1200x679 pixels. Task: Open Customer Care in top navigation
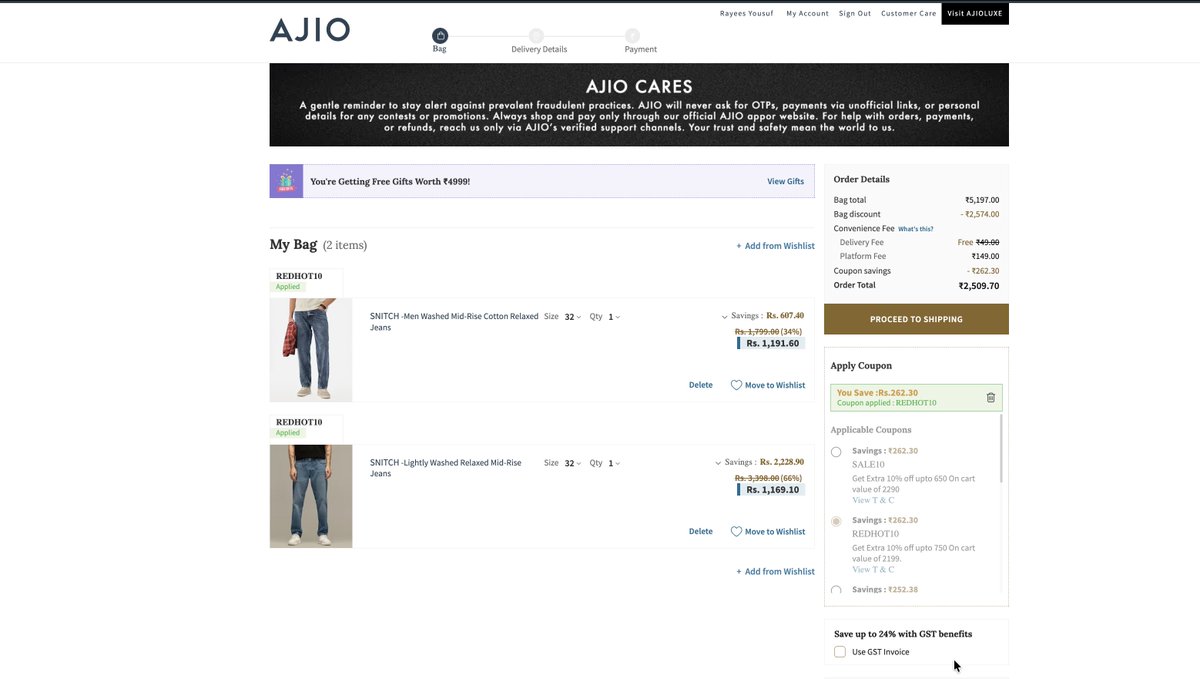tap(909, 14)
